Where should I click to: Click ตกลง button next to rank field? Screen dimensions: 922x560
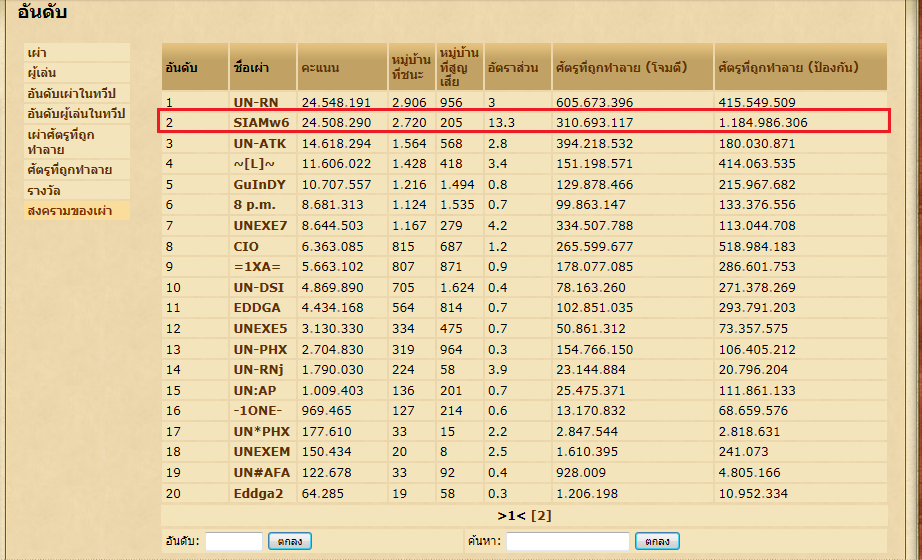290,541
